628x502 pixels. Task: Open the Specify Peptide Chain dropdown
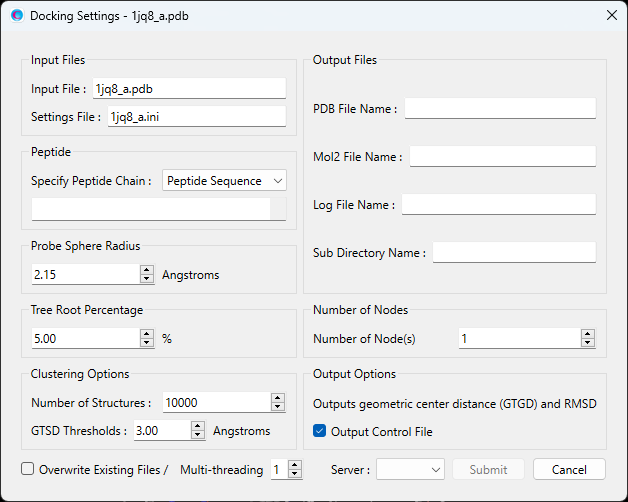225,181
